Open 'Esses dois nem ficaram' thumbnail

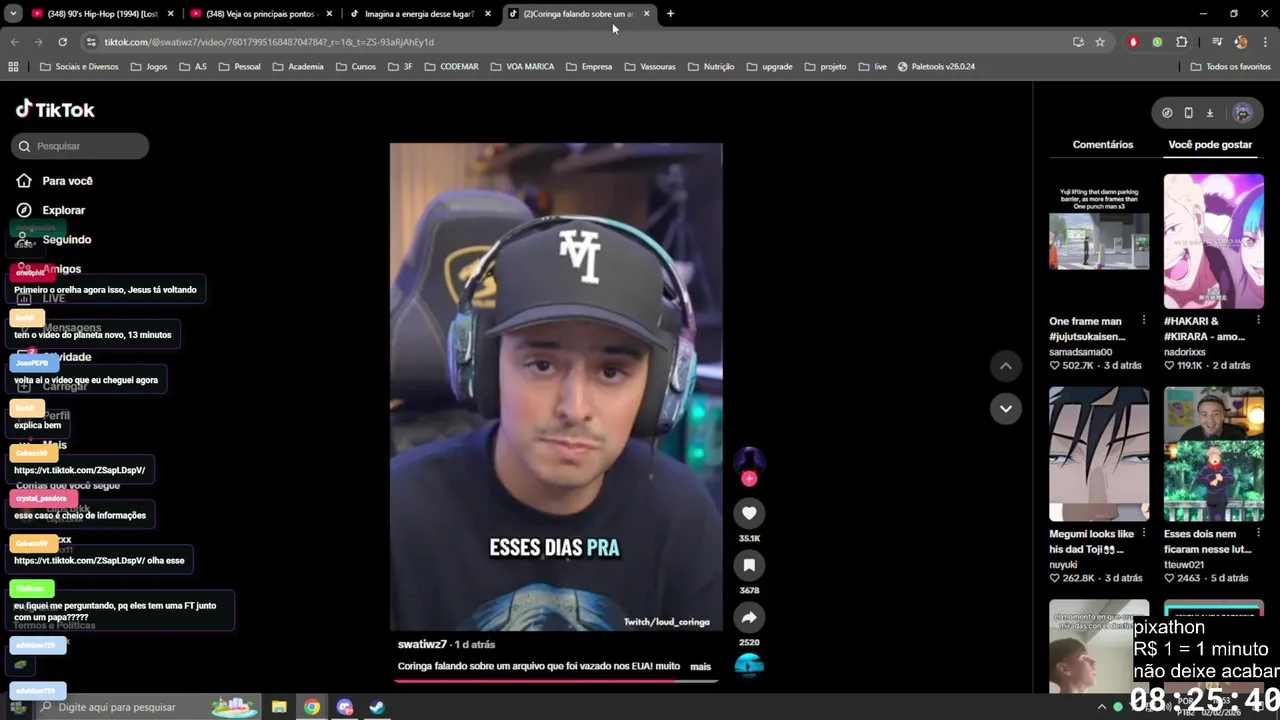(x=1214, y=454)
